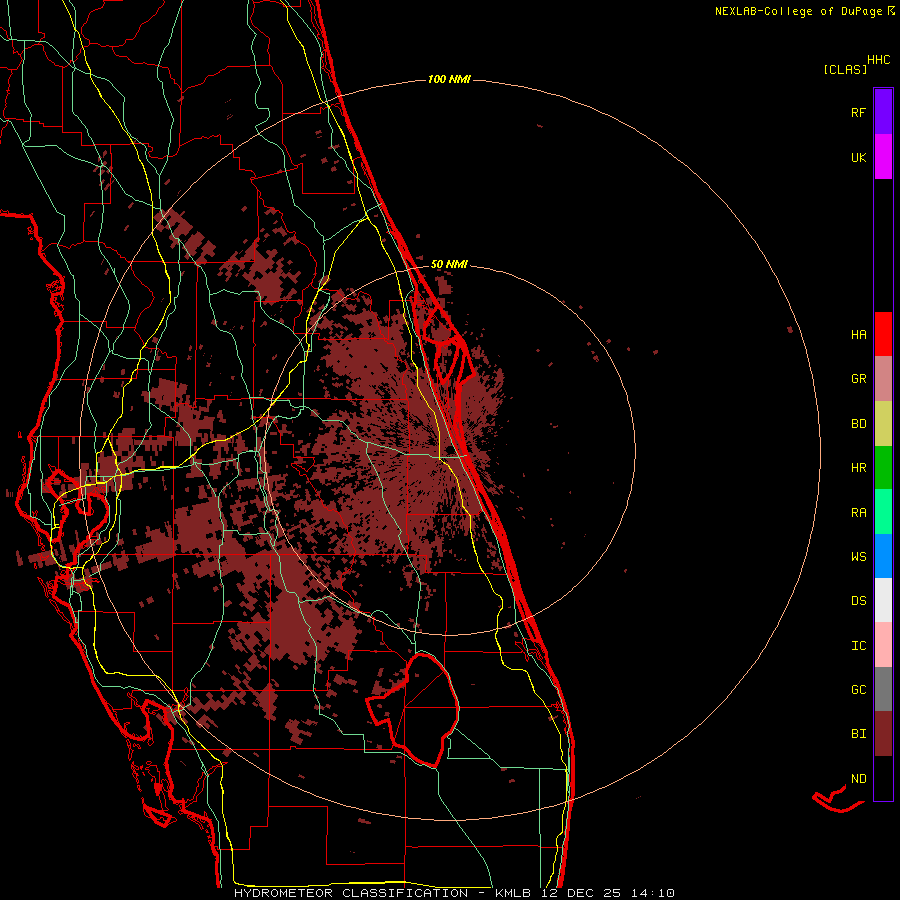Click the RF legend label
This screenshot has height=900, width=900.
tap(858, 113)
